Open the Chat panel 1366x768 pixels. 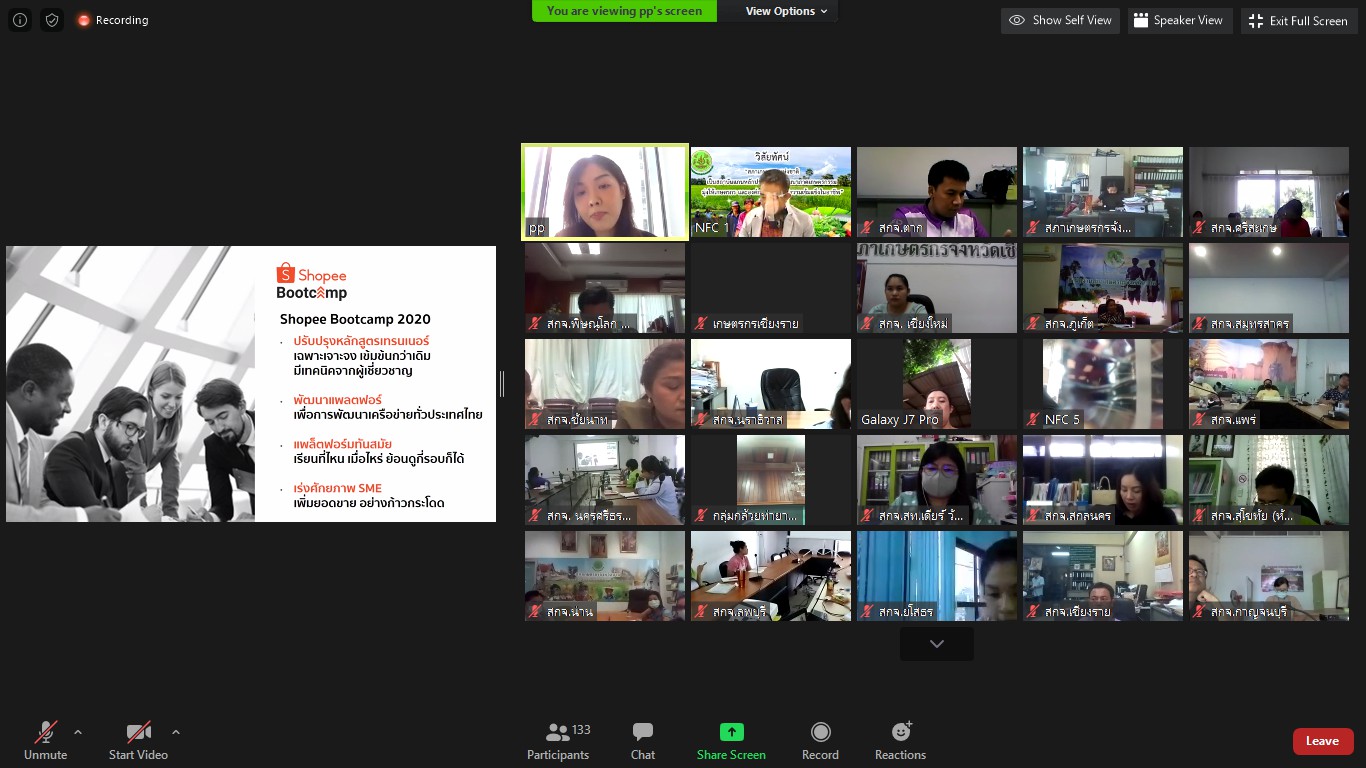[x=643, y=742]
